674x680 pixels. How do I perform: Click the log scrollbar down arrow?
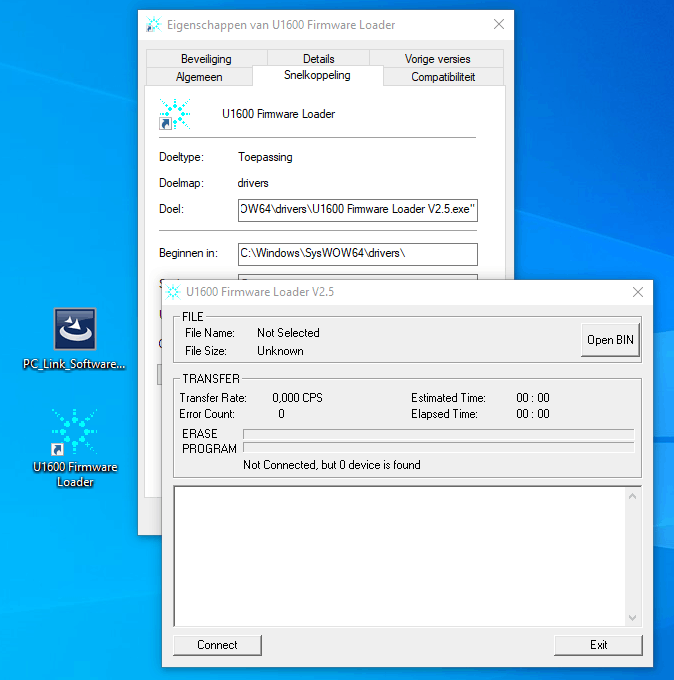(632, 618)
